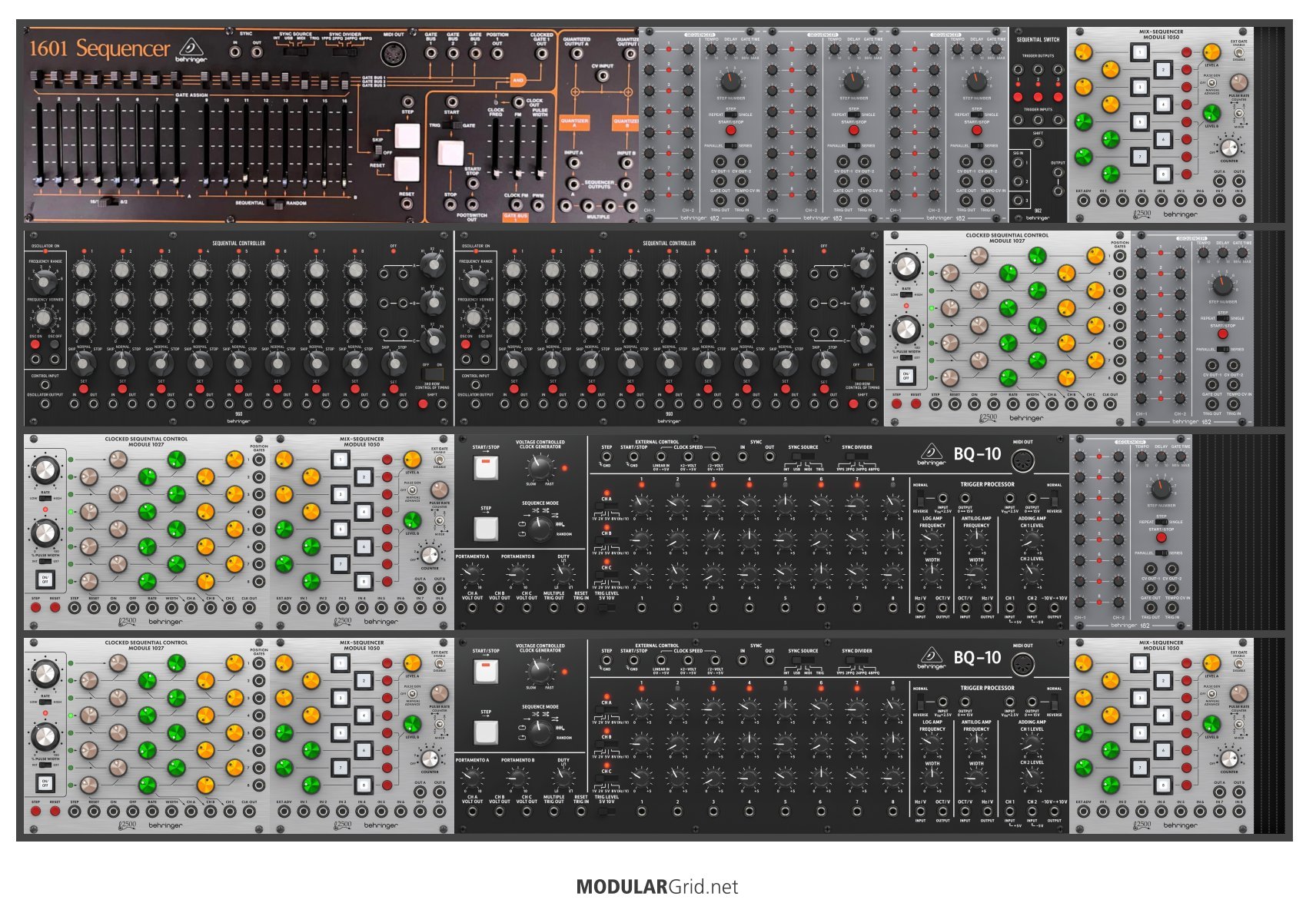The height and width of the screenshot is (903, 1316).
Task: Click the Clock FM jack on 1601 Sequencer
Action: click(516, 206)
